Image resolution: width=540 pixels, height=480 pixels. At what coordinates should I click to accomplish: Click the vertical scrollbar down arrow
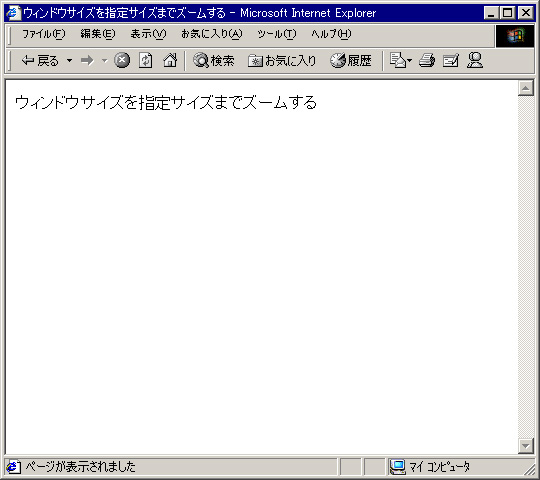pos(526,446)
